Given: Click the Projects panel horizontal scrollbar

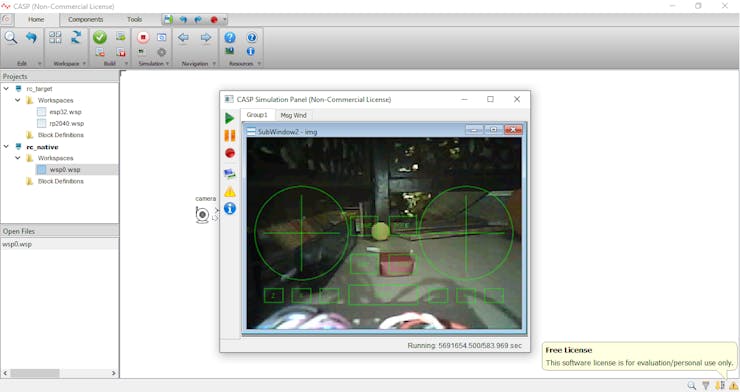Looking at the screenshot, I should 35,373.
